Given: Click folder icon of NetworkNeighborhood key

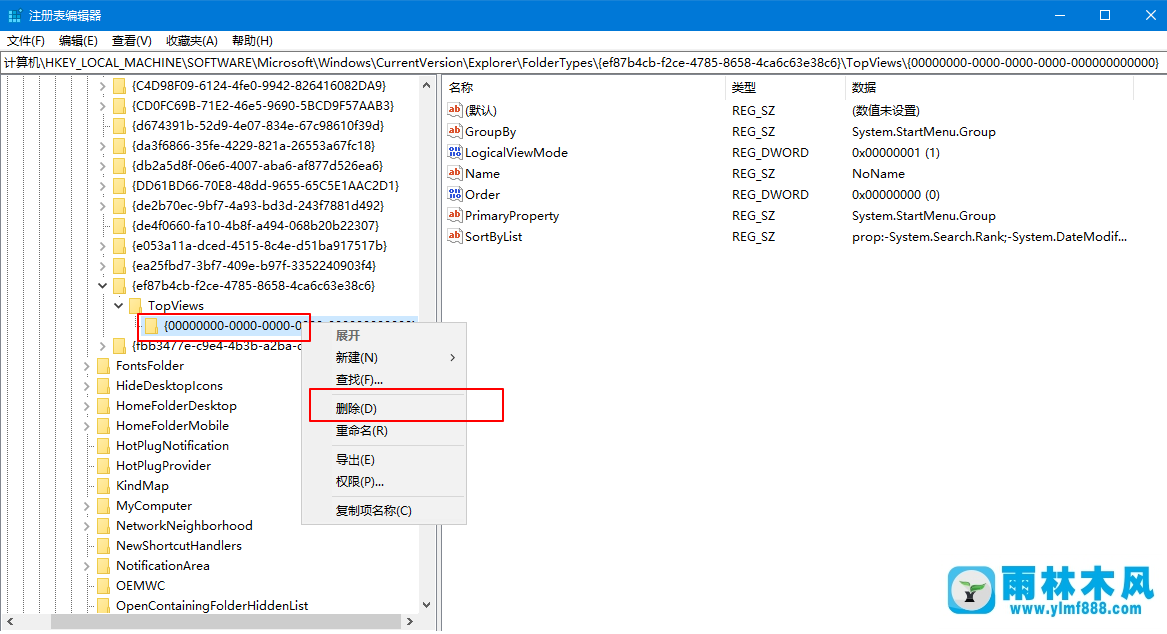Looking at the screenshot, I should [103, 526].
